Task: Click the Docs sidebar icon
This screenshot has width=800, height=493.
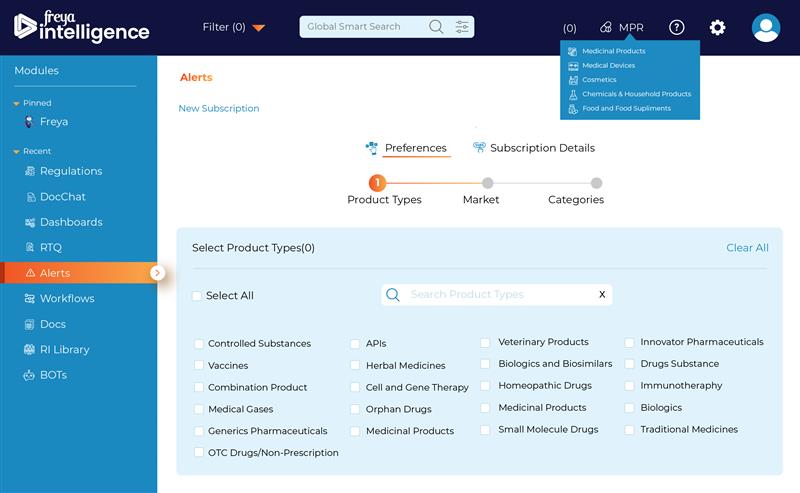Action: tap(30, 324)
